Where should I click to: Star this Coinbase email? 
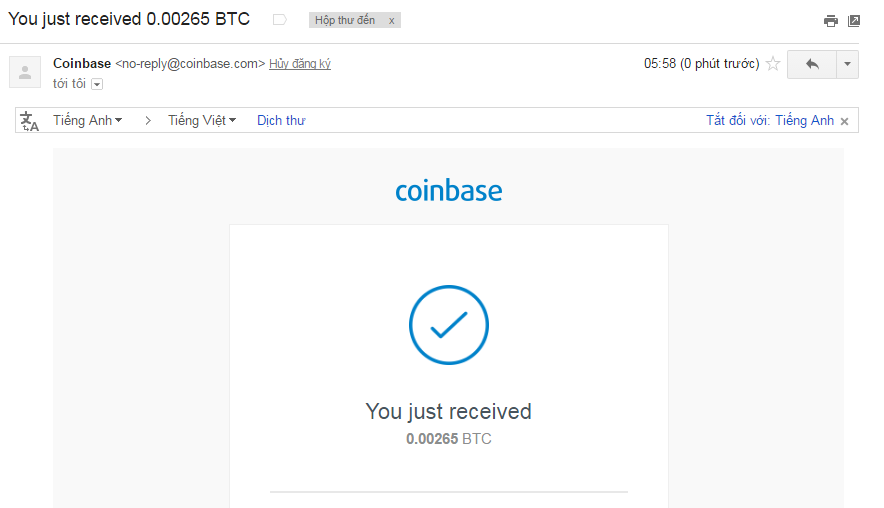coord(773,64)
